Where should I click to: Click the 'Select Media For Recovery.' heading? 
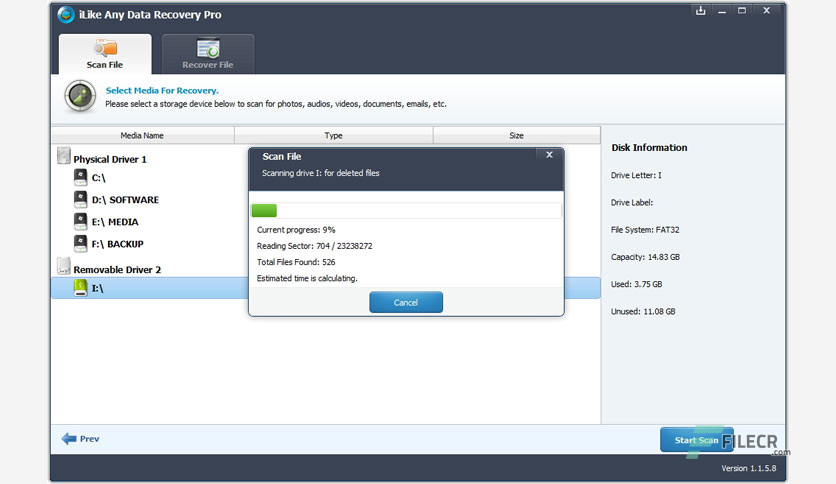[162, 91]
